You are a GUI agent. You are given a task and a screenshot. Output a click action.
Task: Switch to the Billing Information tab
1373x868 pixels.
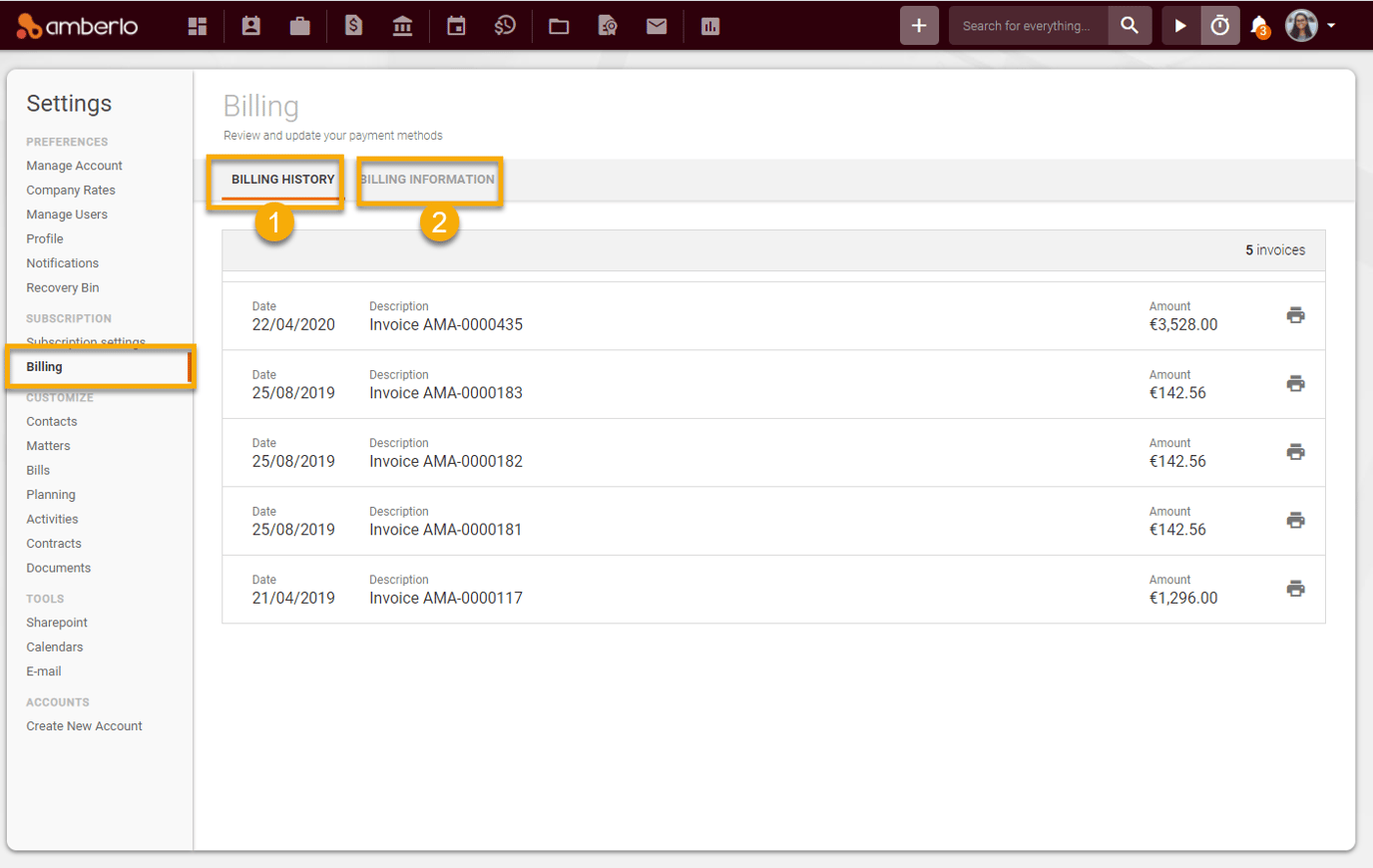(428, 180)
